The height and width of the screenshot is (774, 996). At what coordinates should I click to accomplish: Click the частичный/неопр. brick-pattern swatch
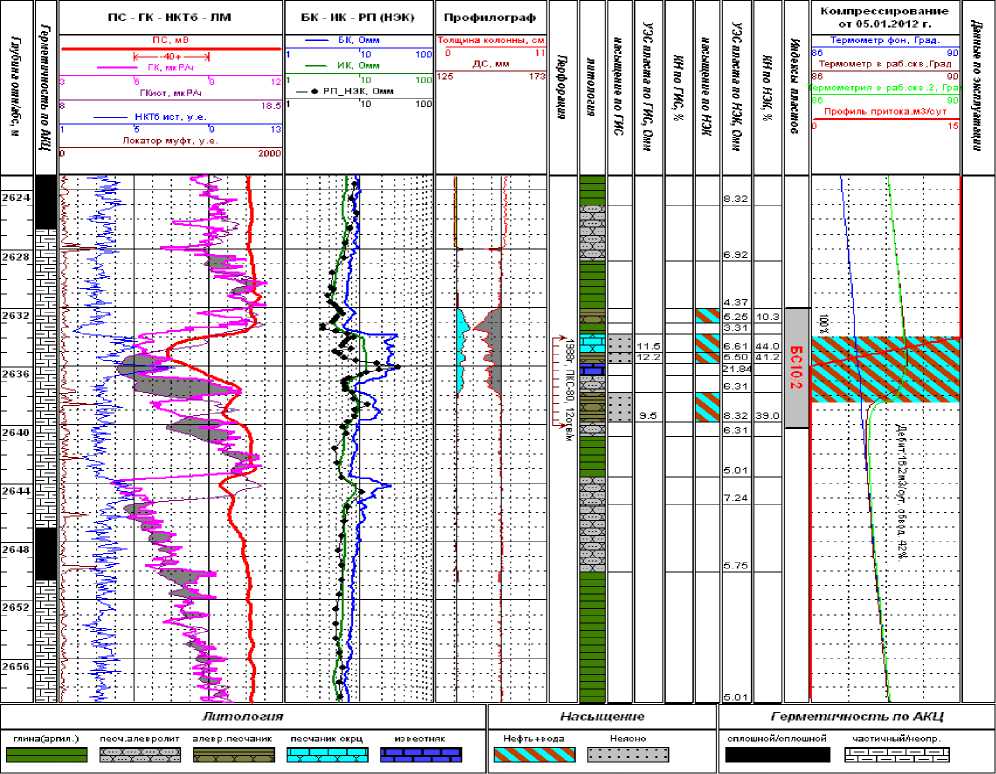coord(897,755)
